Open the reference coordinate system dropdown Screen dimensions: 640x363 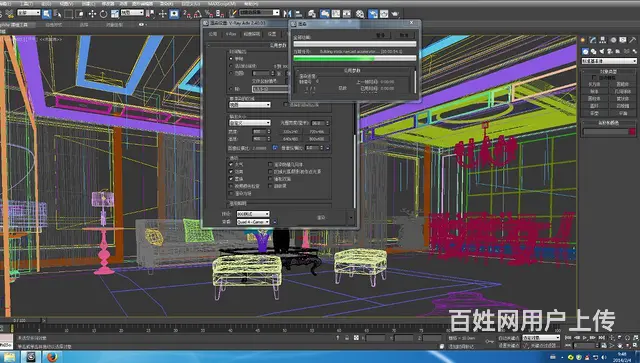tap(132, 13)
